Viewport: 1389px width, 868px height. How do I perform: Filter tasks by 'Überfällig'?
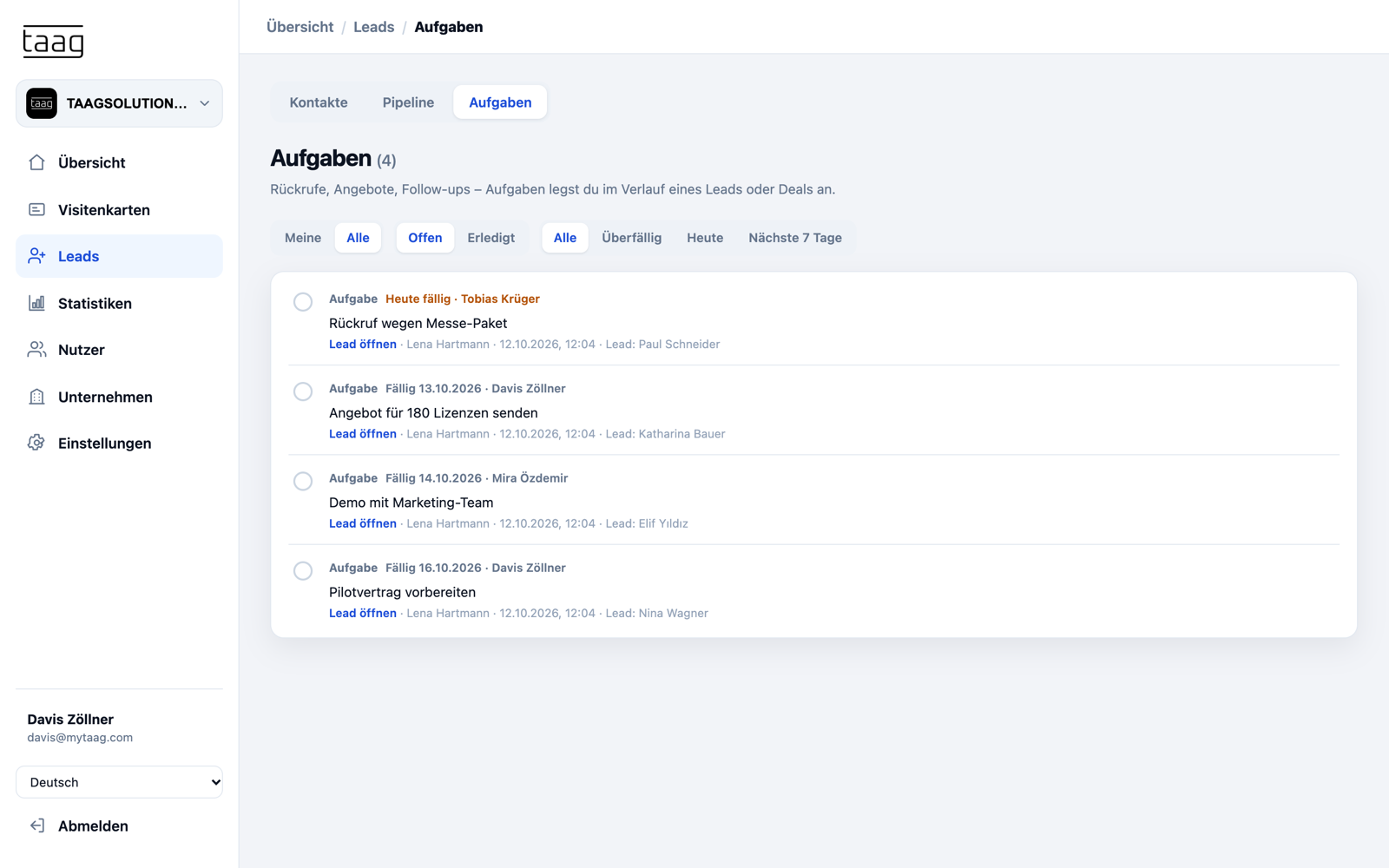(x=632, y=238)
